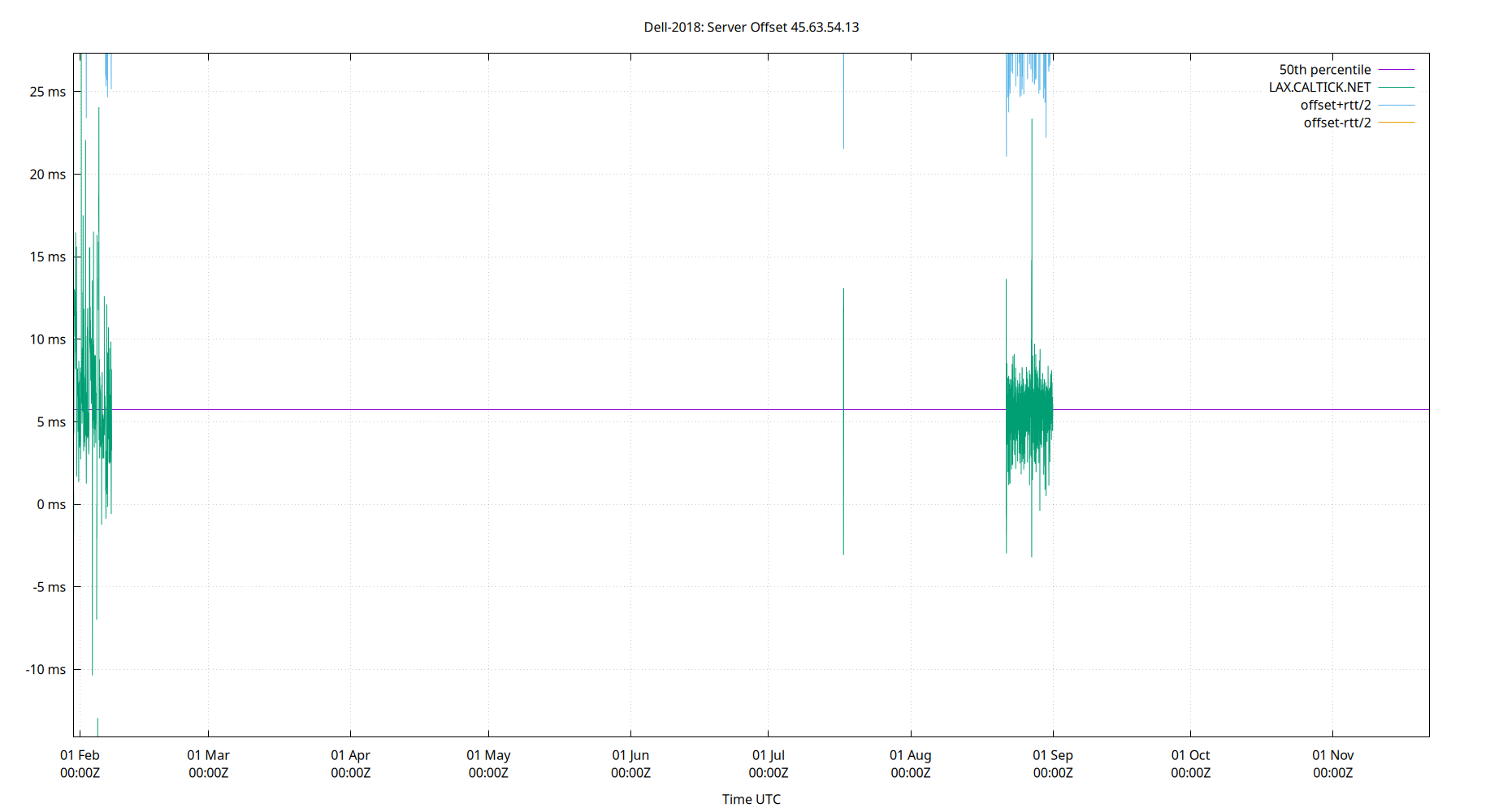
Task: Click the yellow offset-rtt/2 legend line sample
Action: click(x=1396, y=123)
